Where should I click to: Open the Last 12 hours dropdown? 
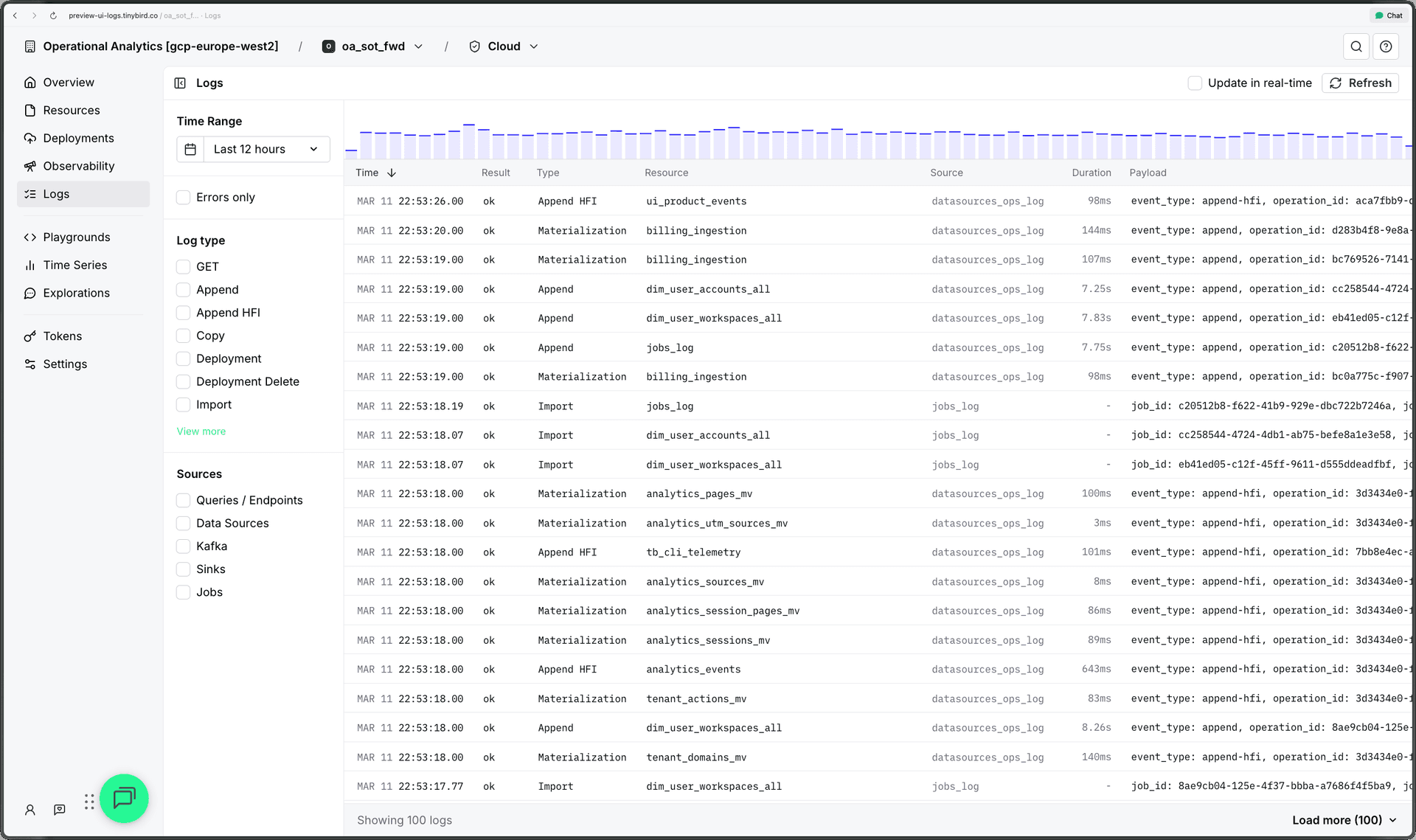click(266, 149)
